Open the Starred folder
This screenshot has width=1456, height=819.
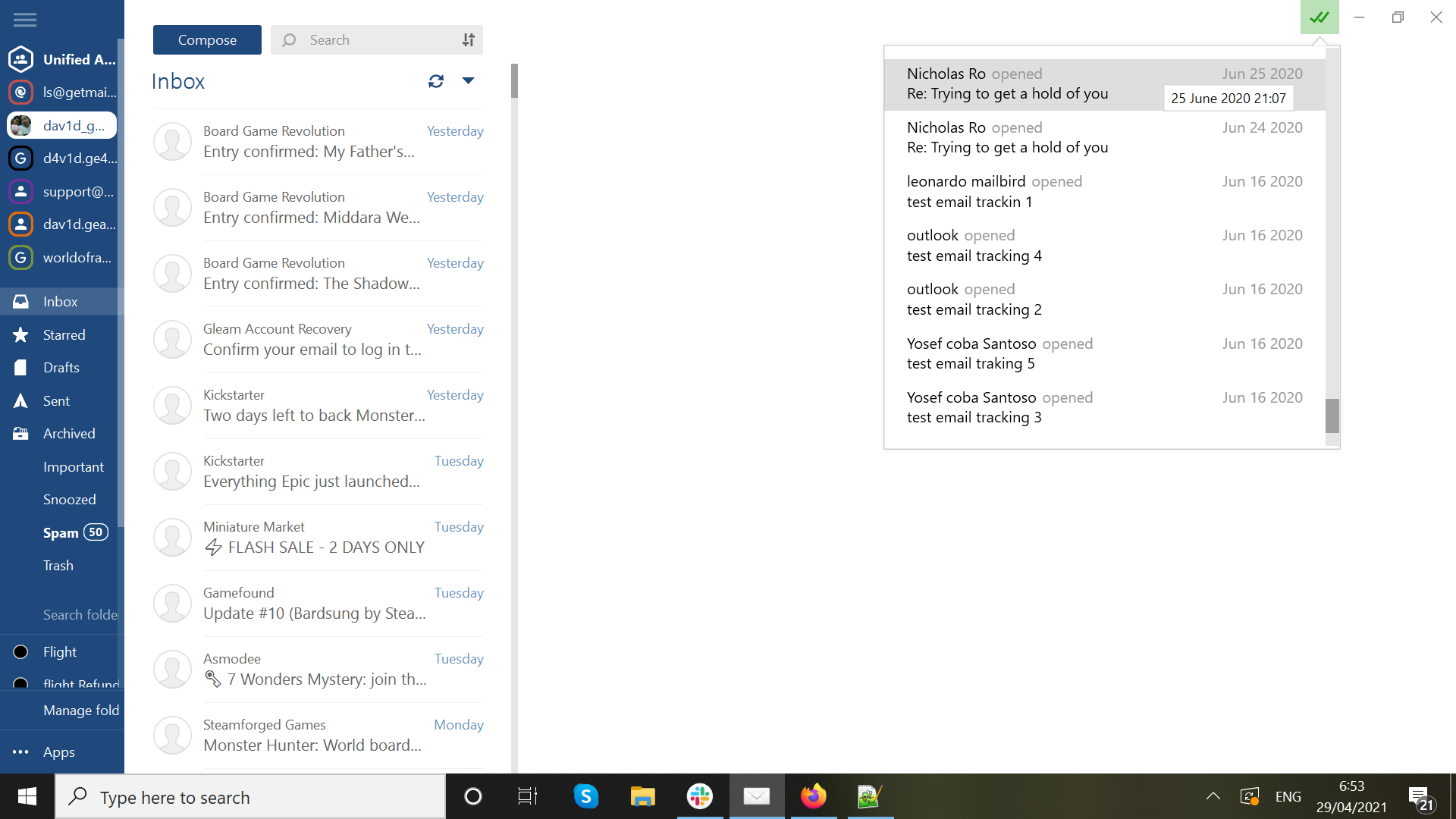pos(64,335)
